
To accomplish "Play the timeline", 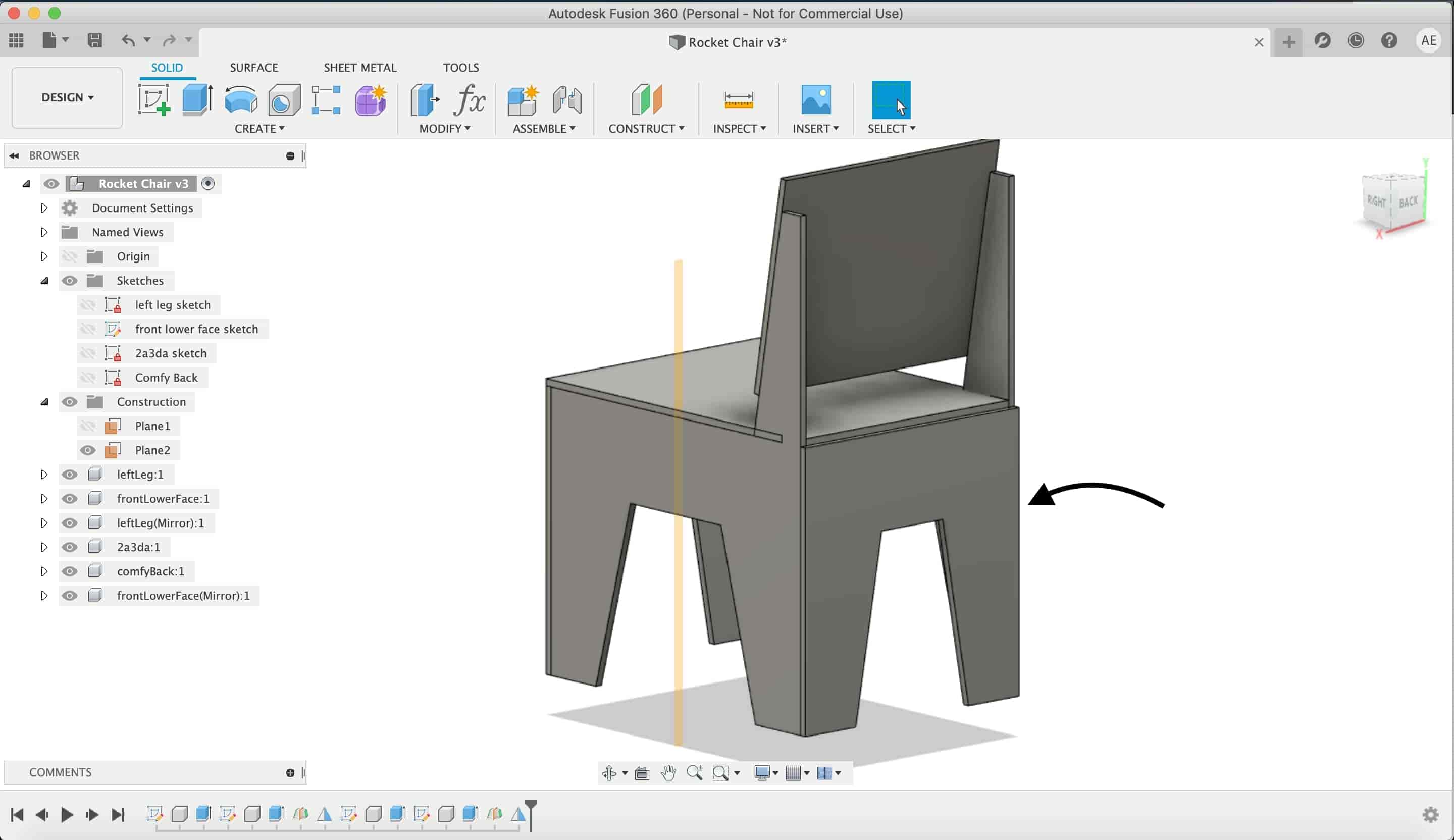I will tap(67, 815).
